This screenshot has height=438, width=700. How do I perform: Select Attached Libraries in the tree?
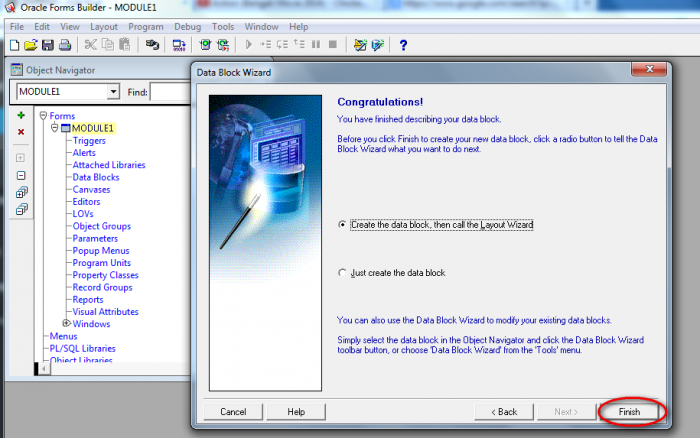click(x=109, y=165)
